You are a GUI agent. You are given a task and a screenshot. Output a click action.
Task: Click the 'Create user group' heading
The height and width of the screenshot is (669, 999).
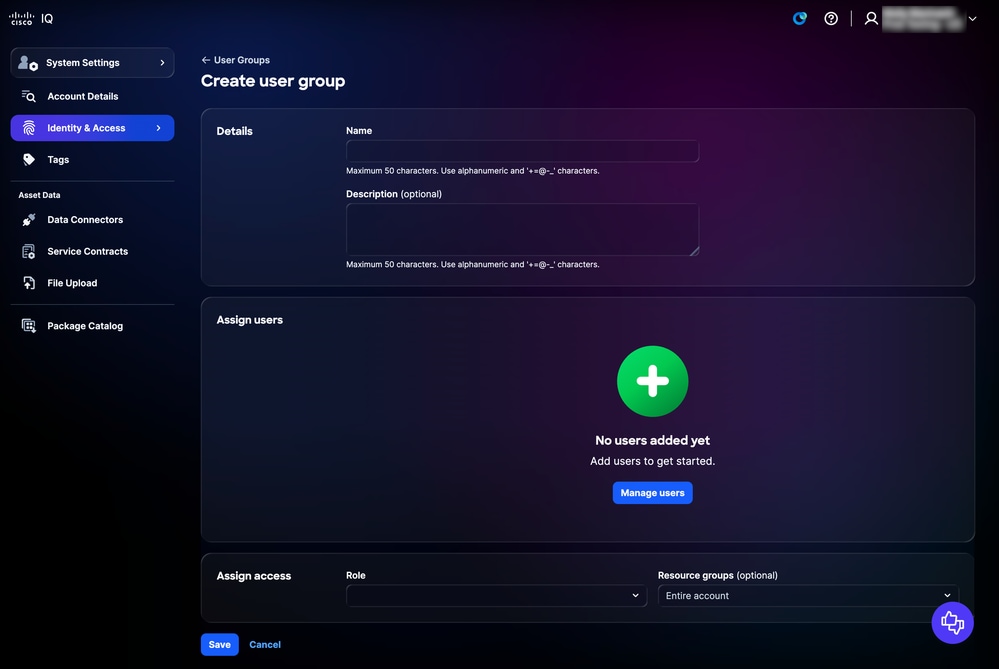pyautogui.click(x=273, y=81)
